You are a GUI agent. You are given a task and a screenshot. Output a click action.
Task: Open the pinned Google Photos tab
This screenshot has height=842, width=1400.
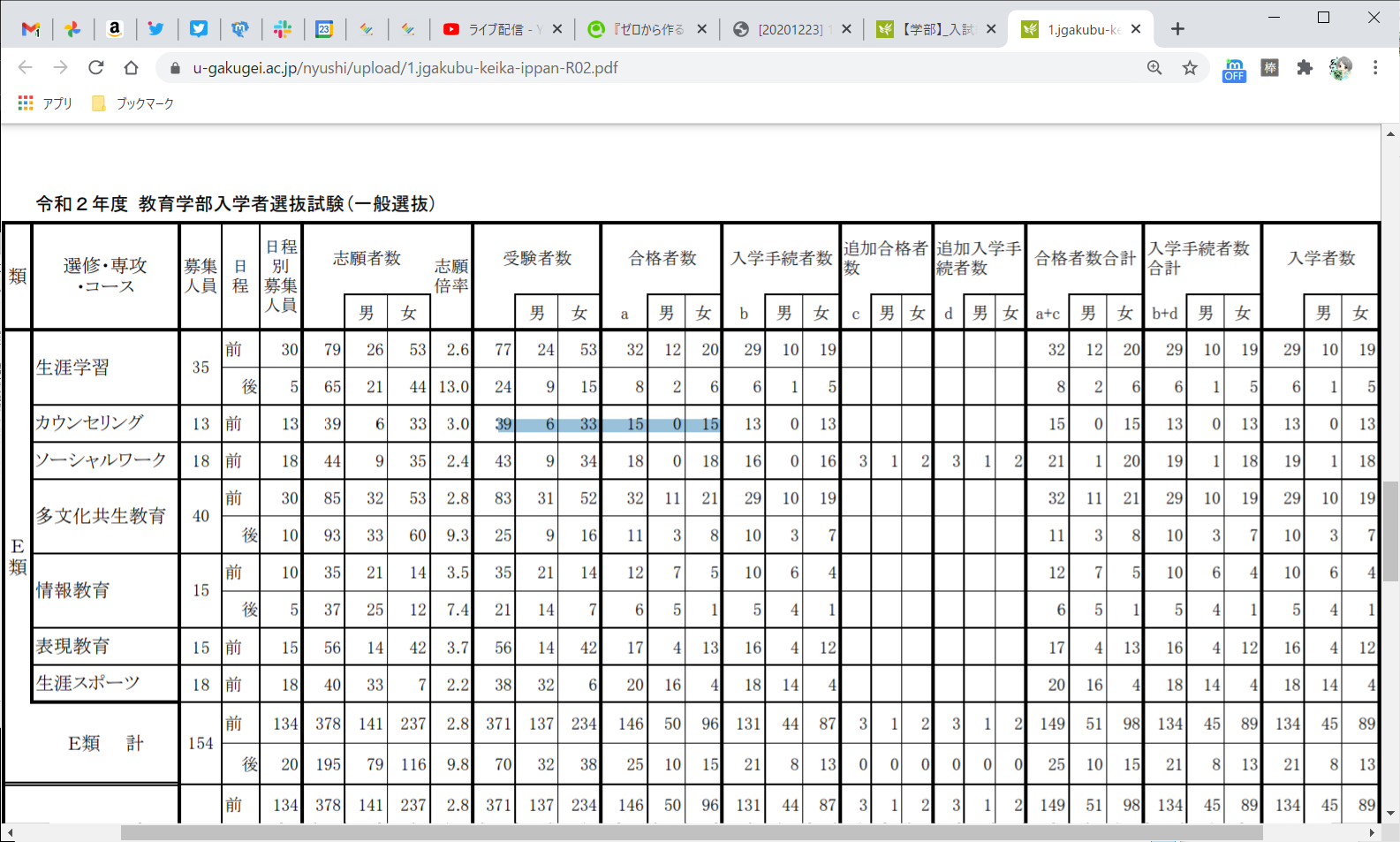pyautogui.click(x=72, y=29)
